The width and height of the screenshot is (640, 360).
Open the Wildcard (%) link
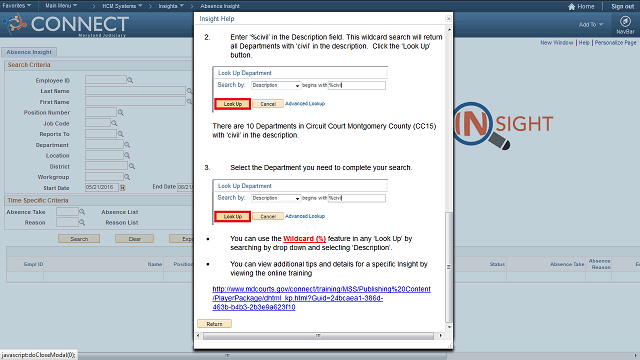304,238
